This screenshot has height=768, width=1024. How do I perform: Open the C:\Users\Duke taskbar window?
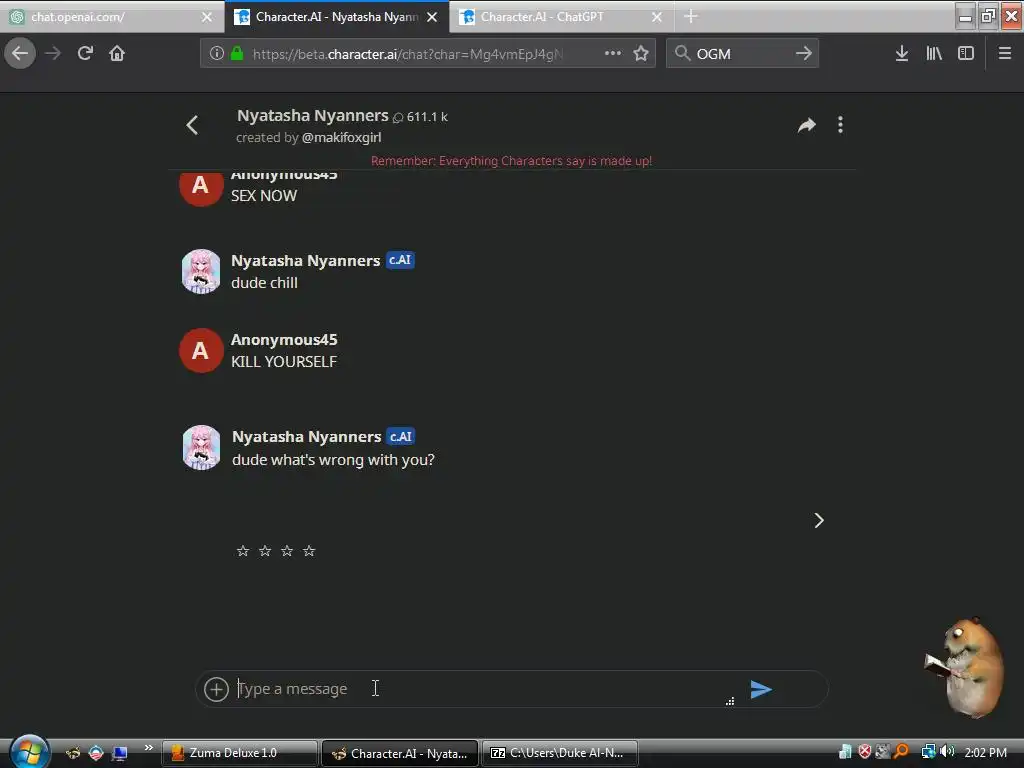[559, 753]
